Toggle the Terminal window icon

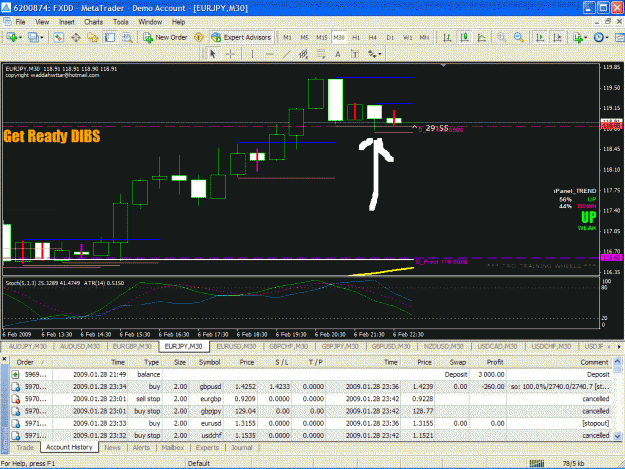coord(110,37)
